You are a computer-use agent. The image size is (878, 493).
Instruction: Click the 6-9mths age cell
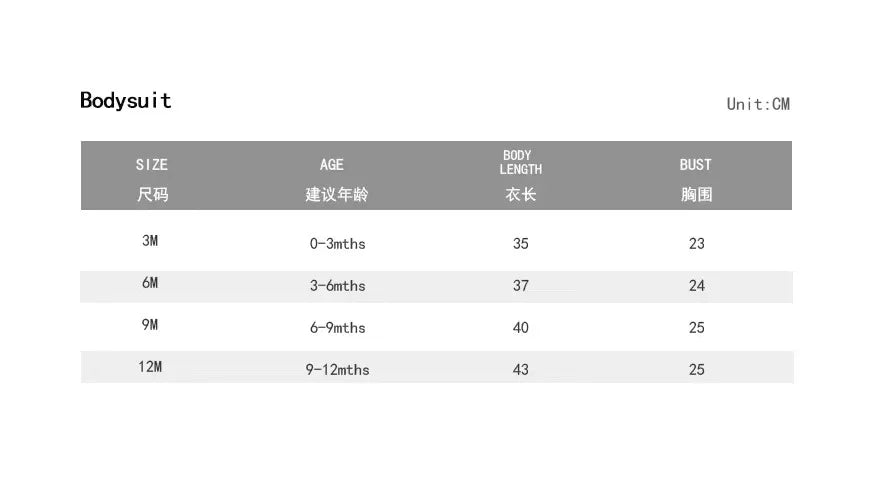click(338, 328)
